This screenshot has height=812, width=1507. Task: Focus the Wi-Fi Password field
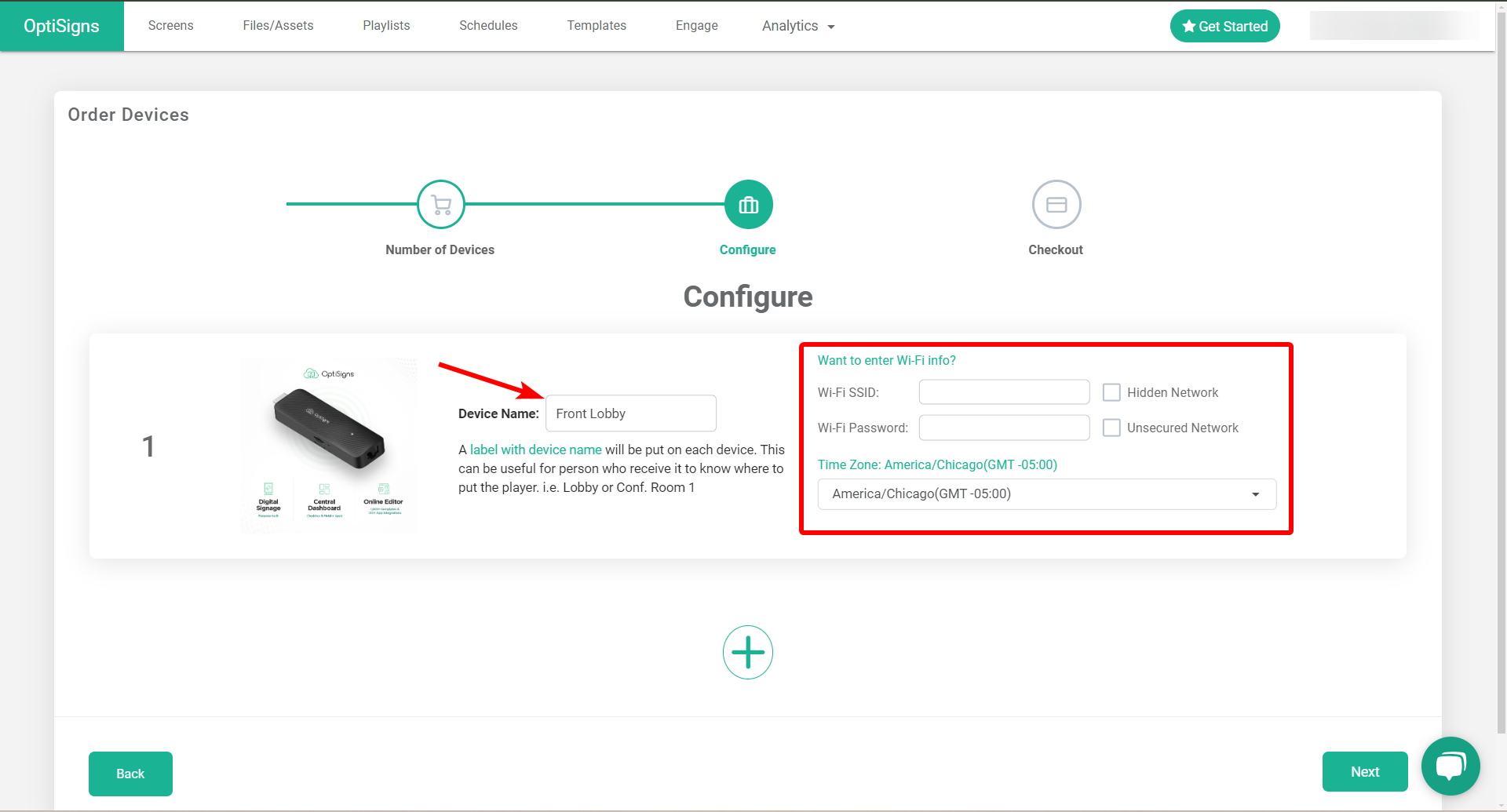click(1005, 428)
